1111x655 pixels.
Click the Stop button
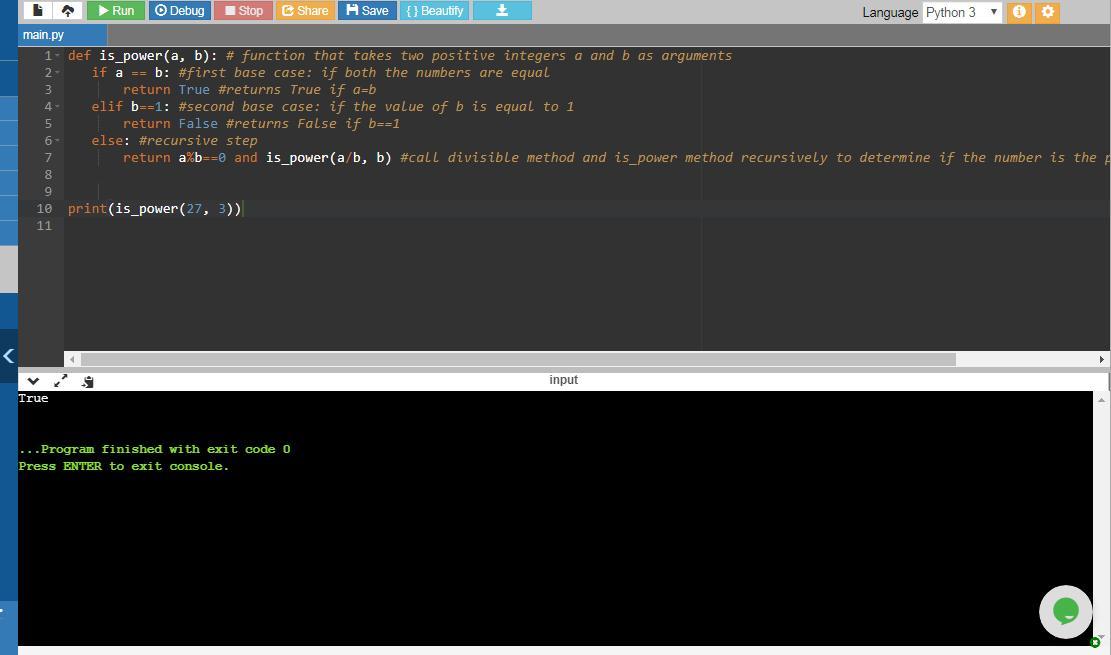coord(244,10)
